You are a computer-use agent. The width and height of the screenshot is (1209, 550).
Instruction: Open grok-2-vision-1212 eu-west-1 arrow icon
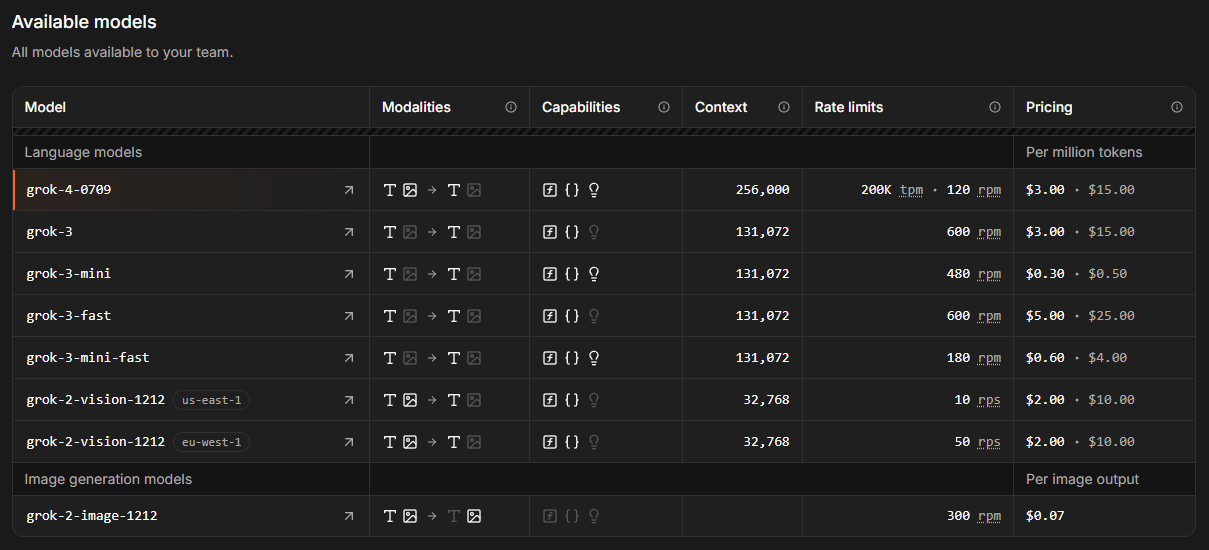tap(348, 442)
